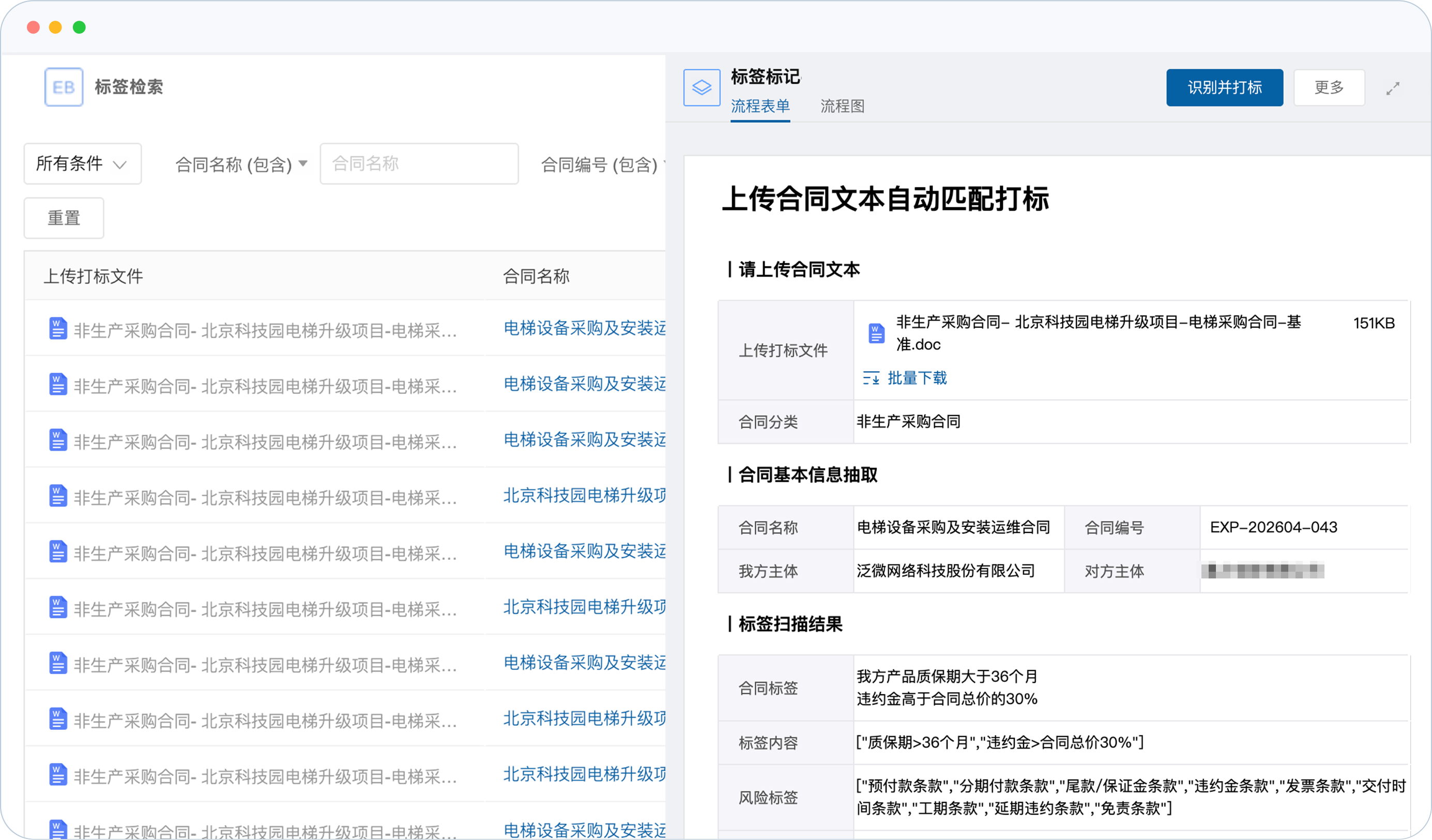This screenshot has height=840, width=1432.
Task: Click tag 违约金高于合同总价的30%
Action: click(x=947, y=699)
